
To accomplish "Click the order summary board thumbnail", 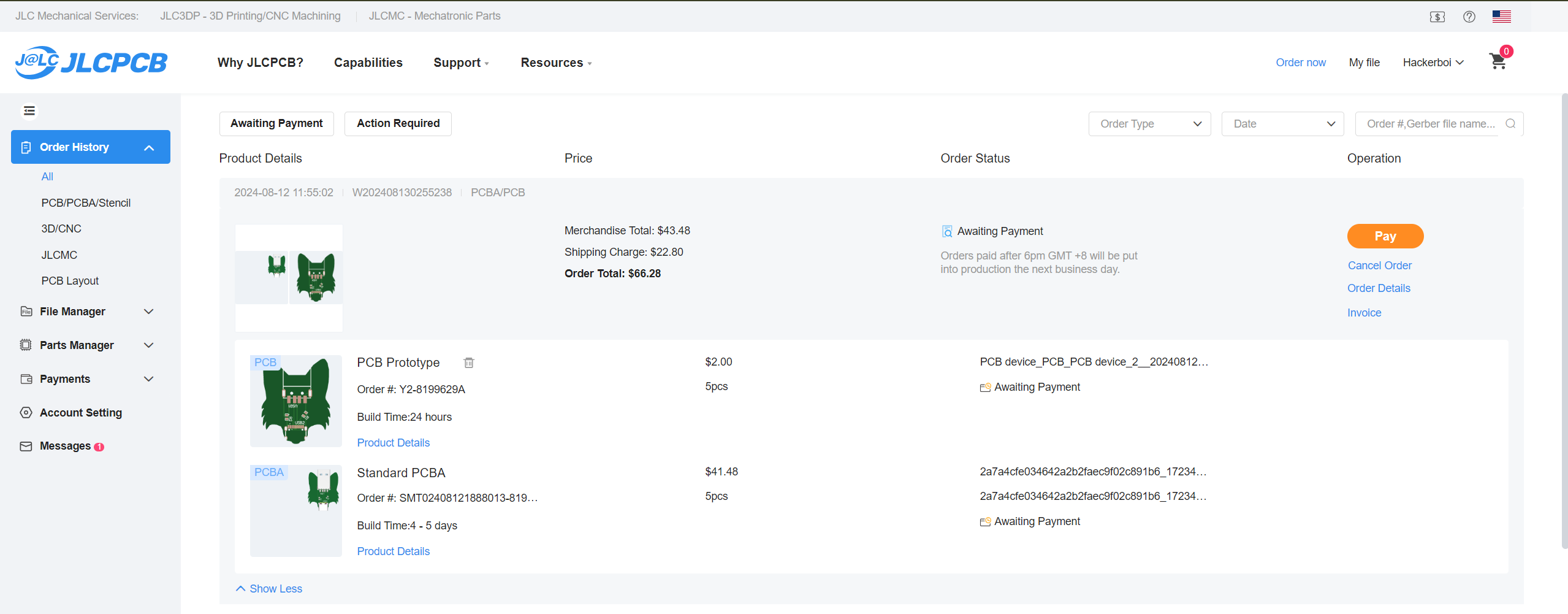I will (289, 278).
